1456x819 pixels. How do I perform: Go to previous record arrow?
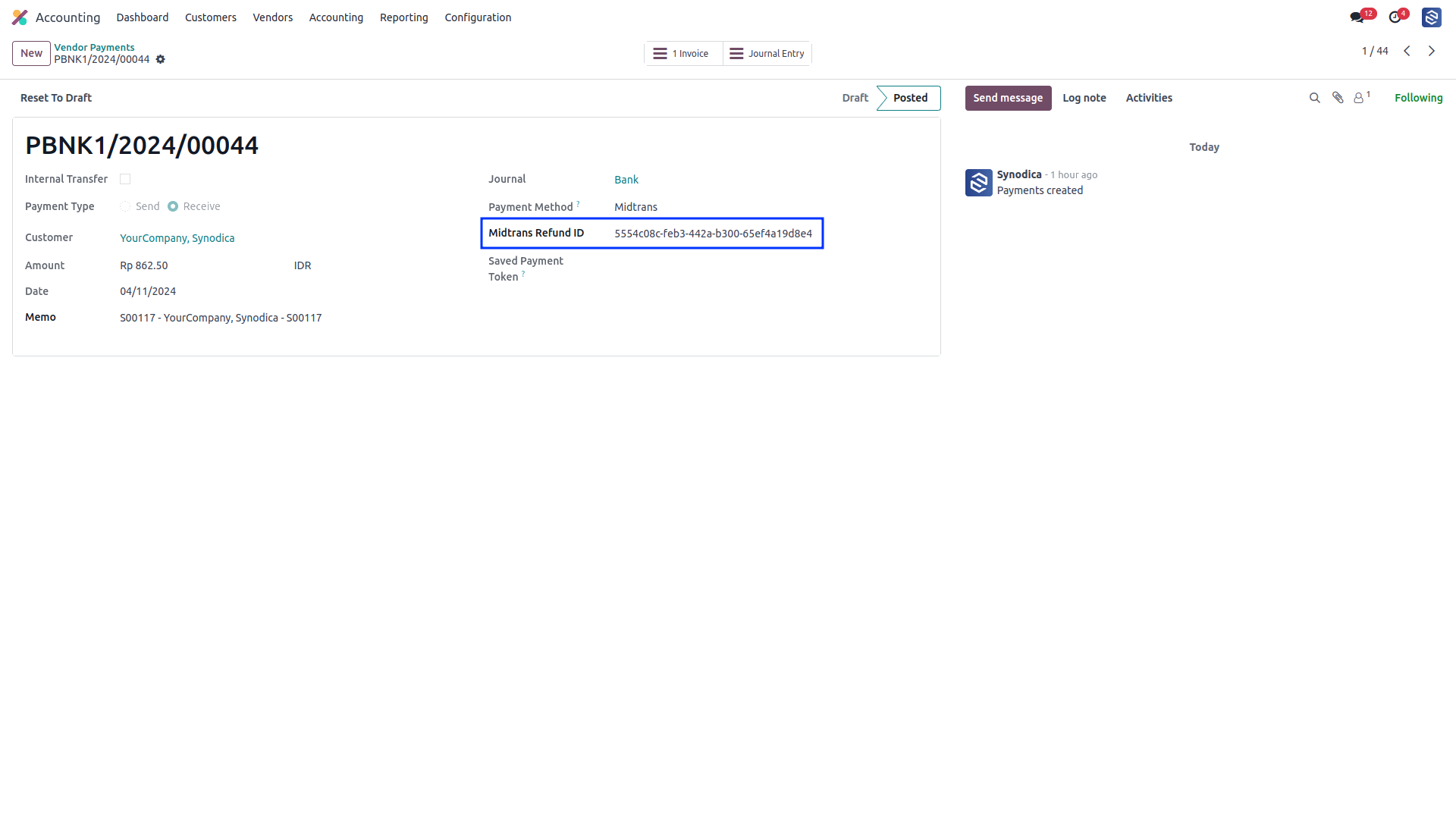1407,52
